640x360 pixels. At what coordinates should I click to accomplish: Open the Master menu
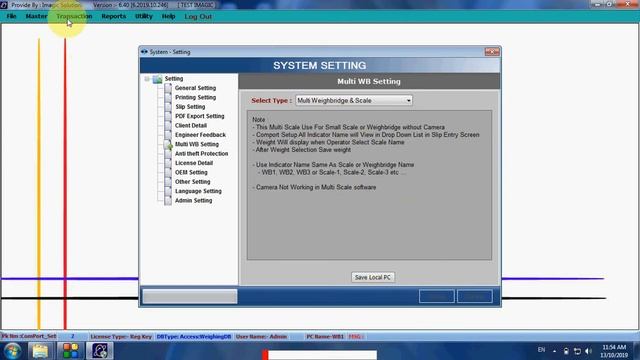(36, 16)
